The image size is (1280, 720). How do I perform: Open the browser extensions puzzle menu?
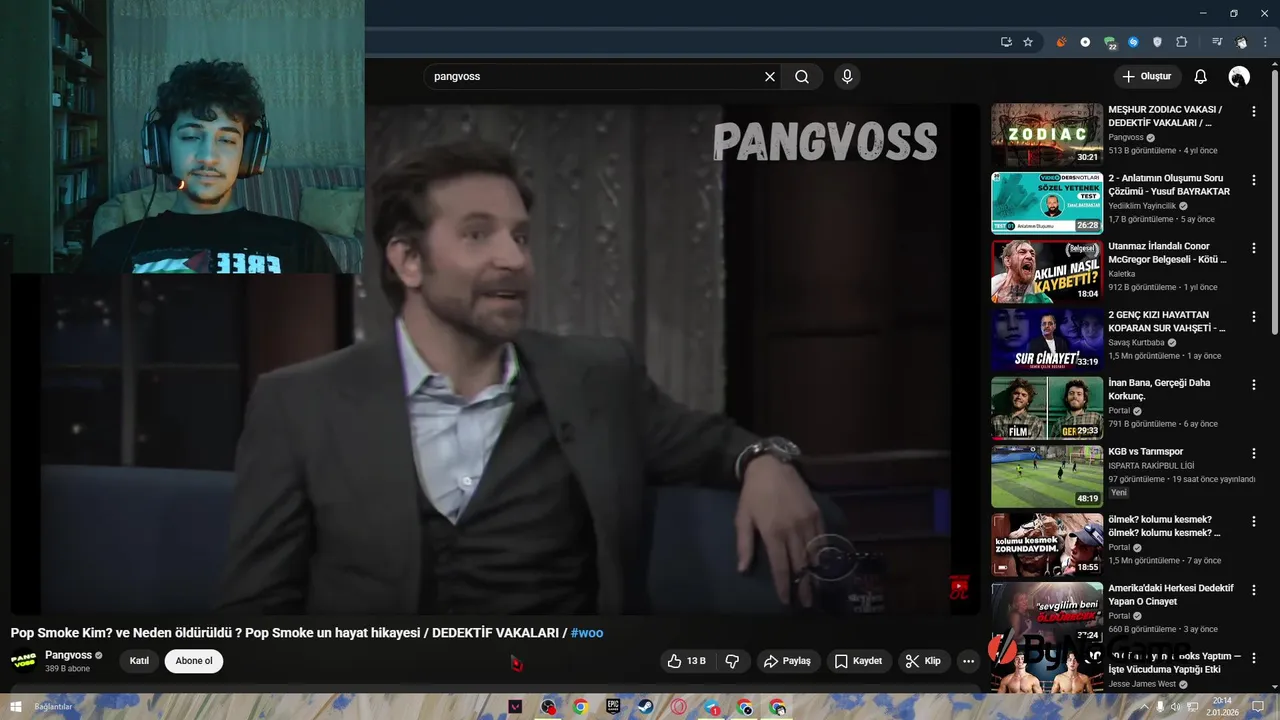1182,42
